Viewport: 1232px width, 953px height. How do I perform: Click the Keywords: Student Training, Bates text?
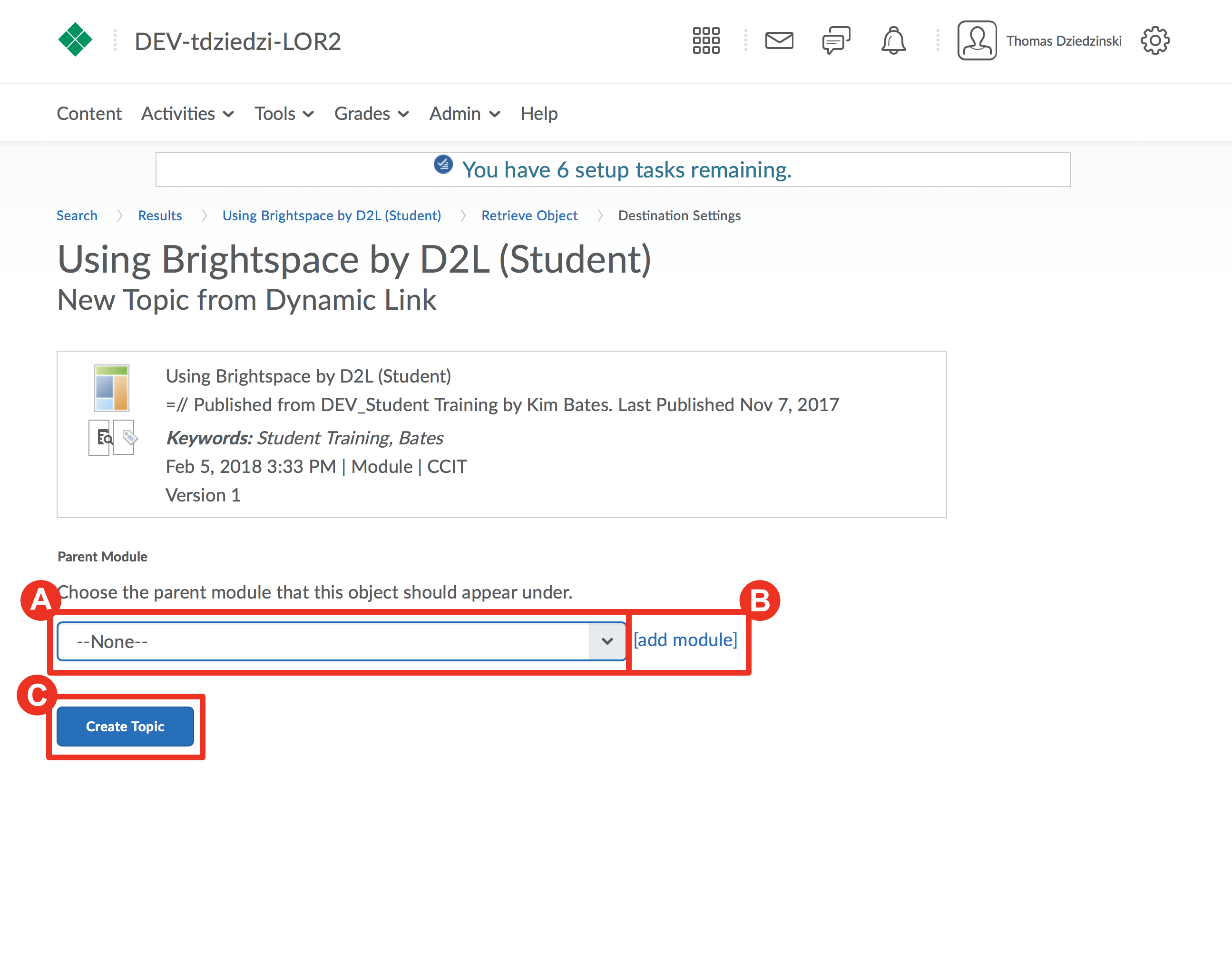point(304,438)
